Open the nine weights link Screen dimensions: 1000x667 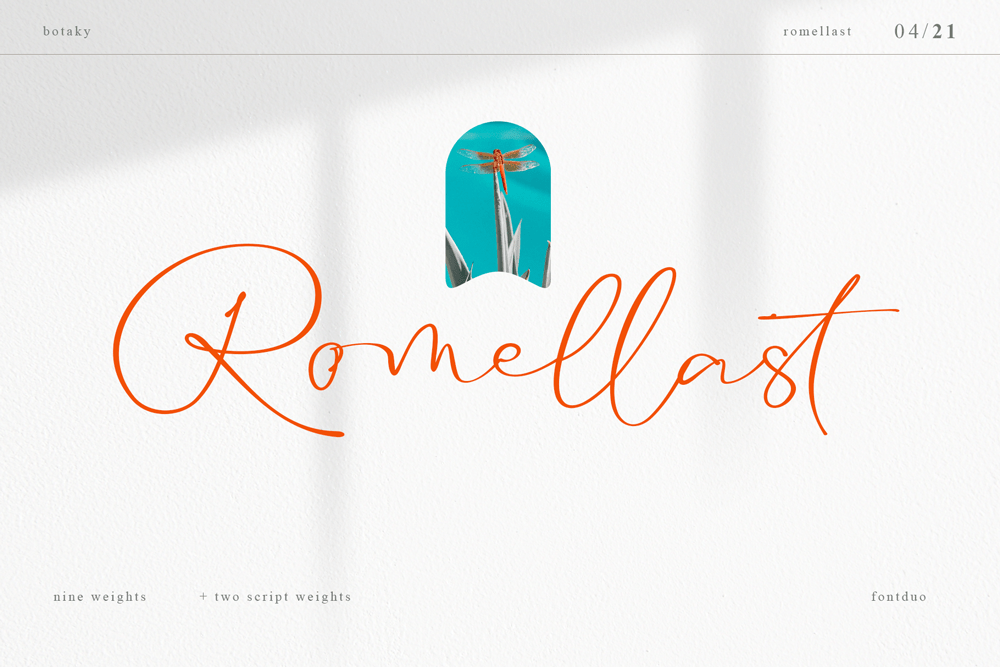(x=100, y=596)
